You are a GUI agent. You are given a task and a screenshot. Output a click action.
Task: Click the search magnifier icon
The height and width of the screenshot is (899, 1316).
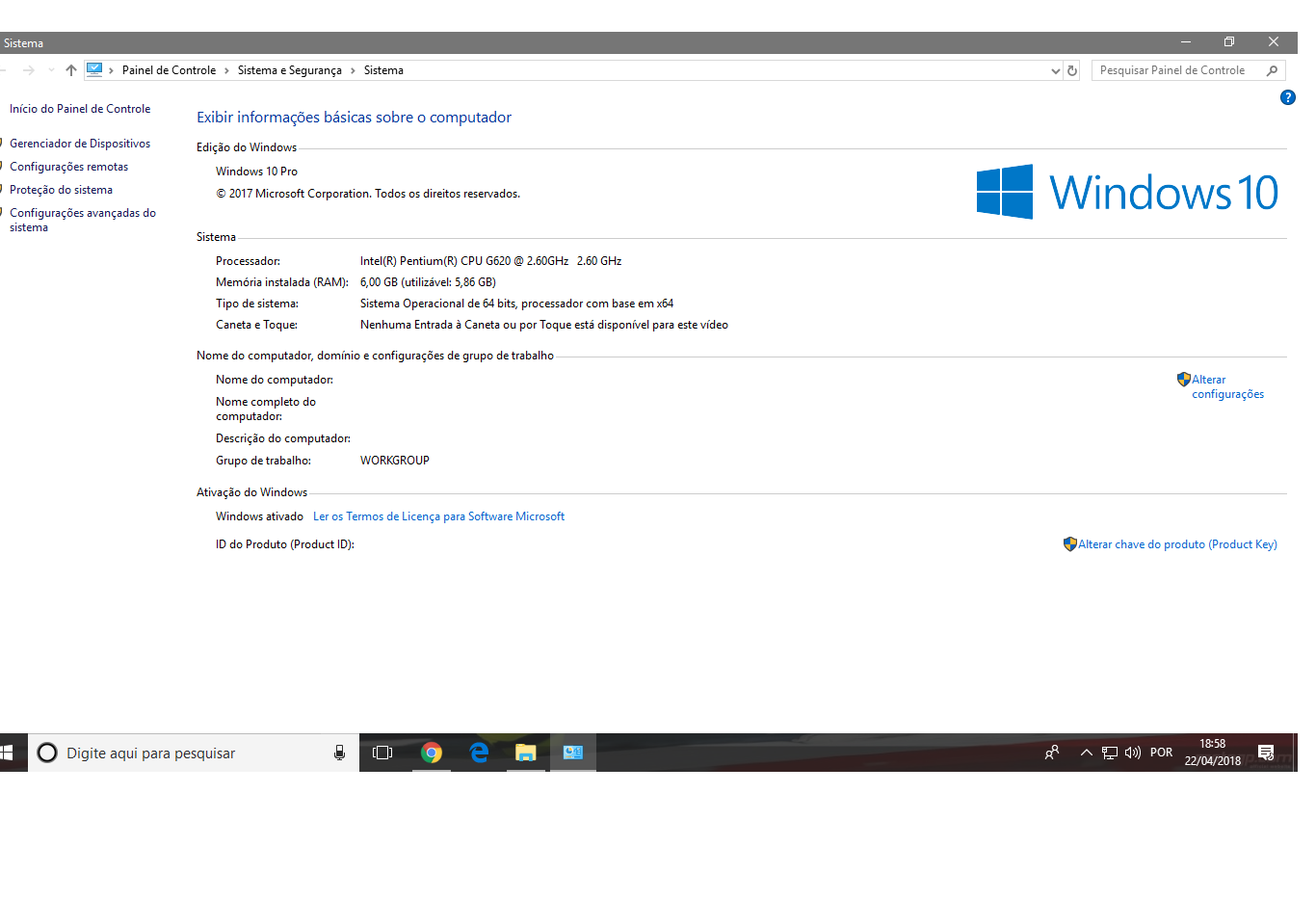(1273, 70)
